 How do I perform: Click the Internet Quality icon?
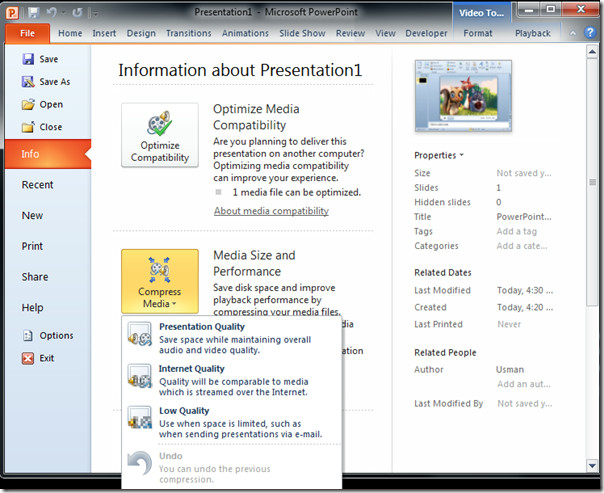coord(139,376)
